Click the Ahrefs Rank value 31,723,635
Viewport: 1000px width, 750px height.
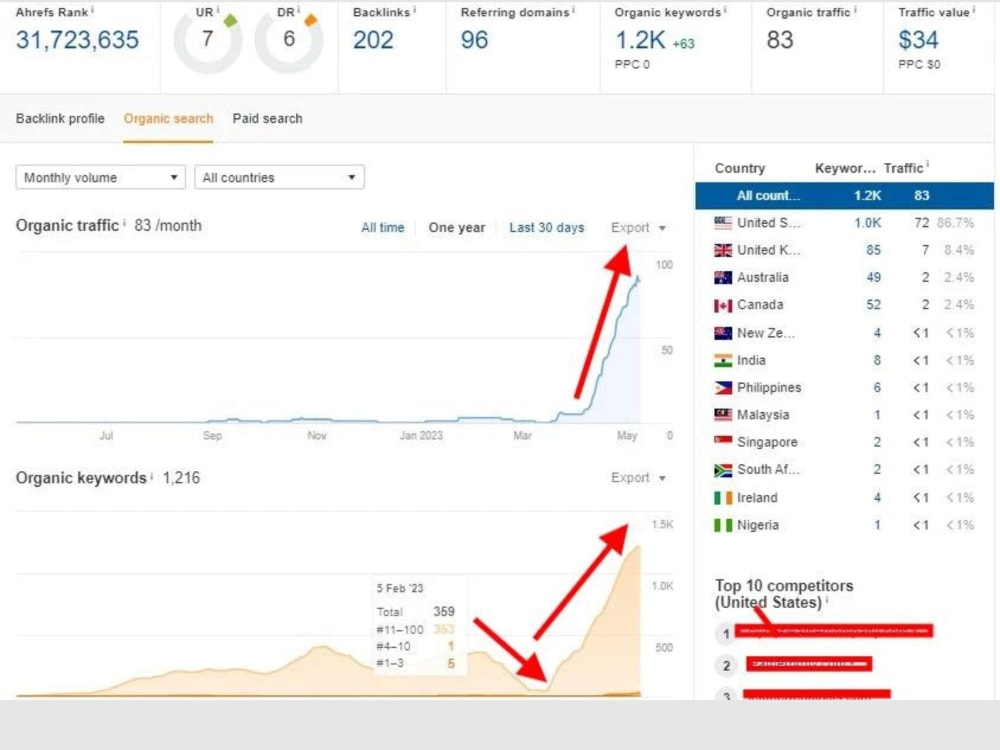point(77,40)
